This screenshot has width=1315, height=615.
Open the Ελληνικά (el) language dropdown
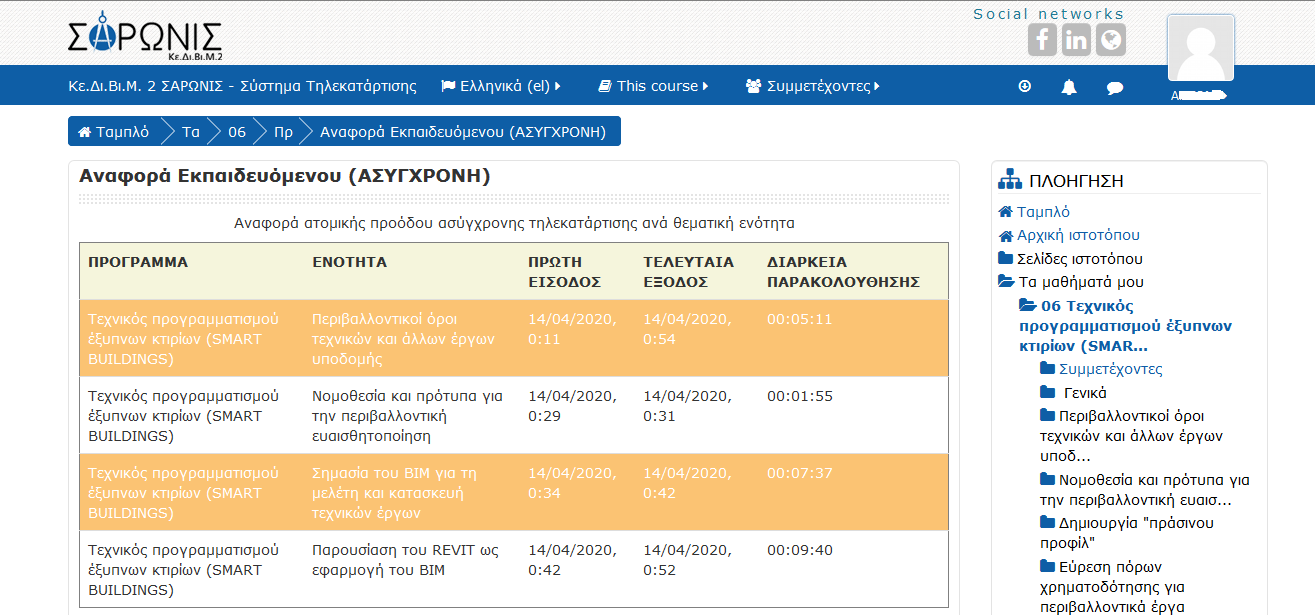(501, 86)
